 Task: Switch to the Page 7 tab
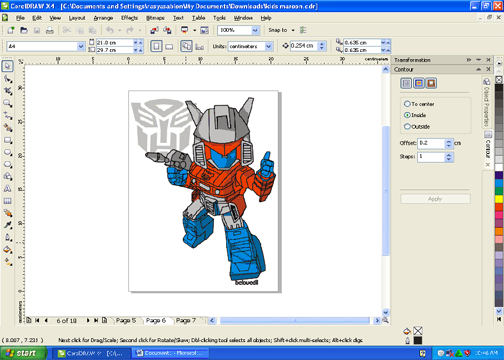pyautogui.click(x=186, y=320)
